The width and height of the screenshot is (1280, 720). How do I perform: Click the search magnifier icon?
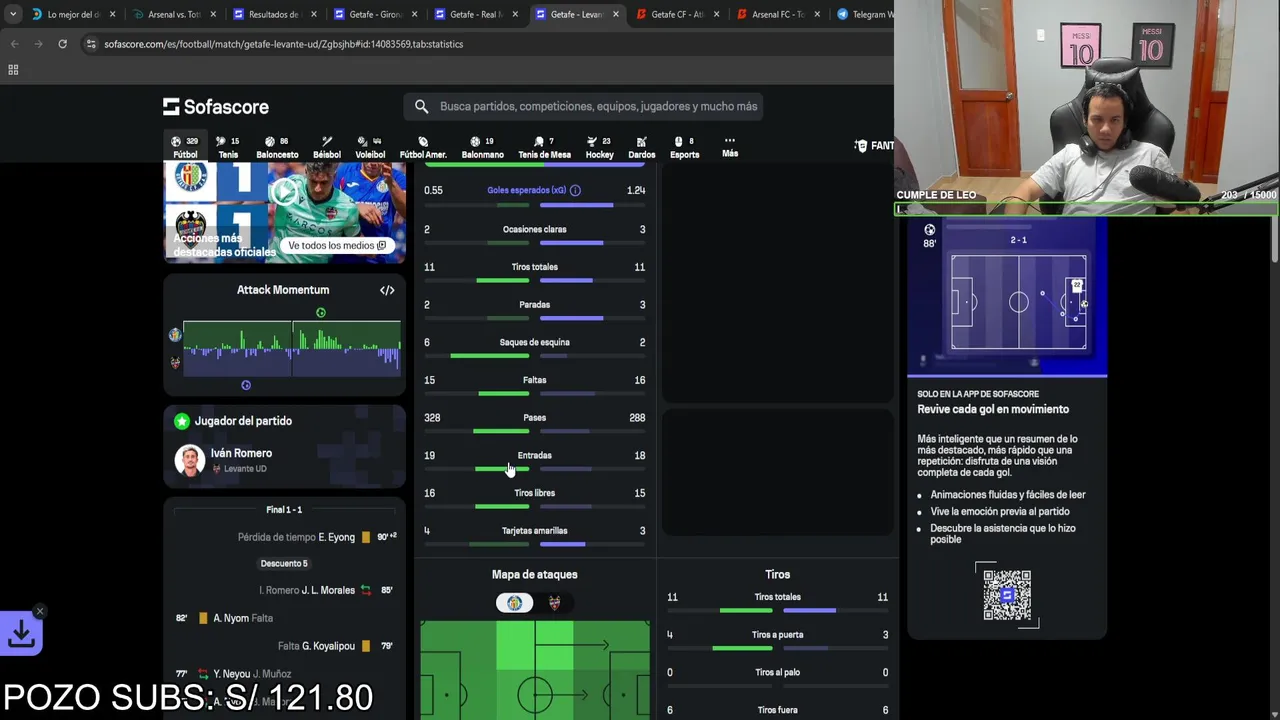[421, 106]
